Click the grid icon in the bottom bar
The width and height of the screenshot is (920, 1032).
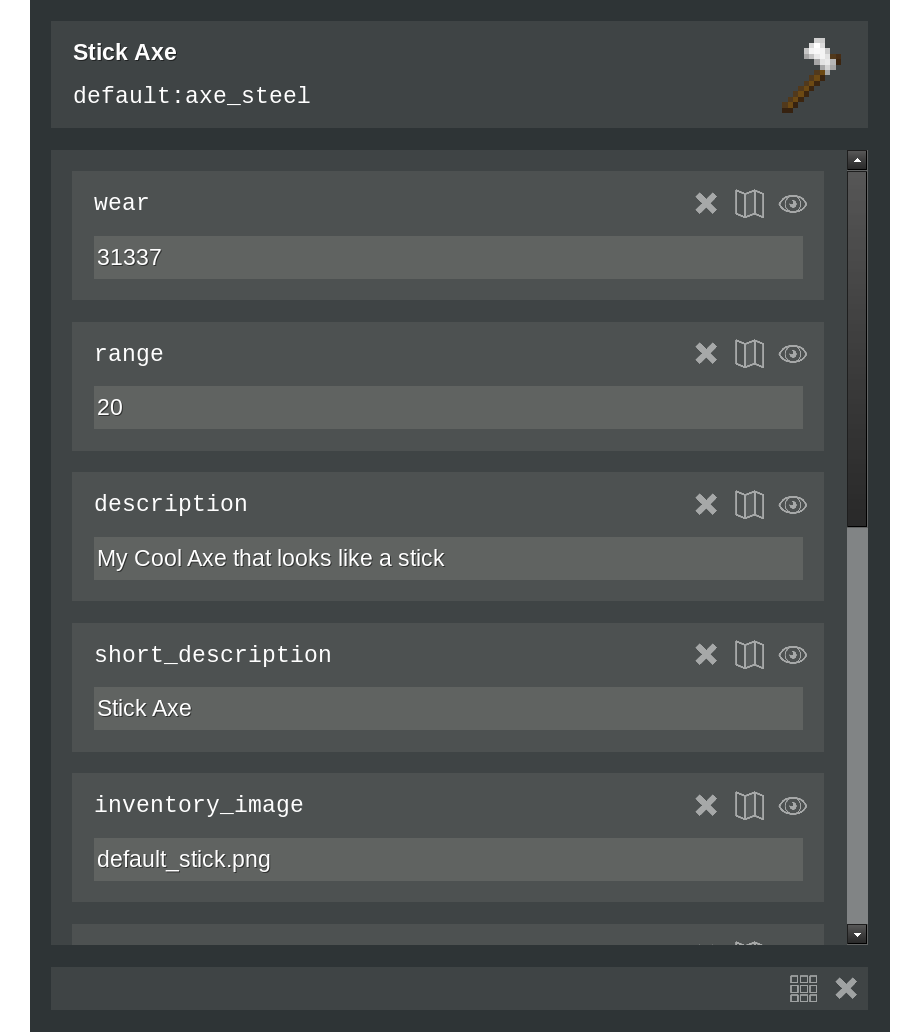point(803,989)
